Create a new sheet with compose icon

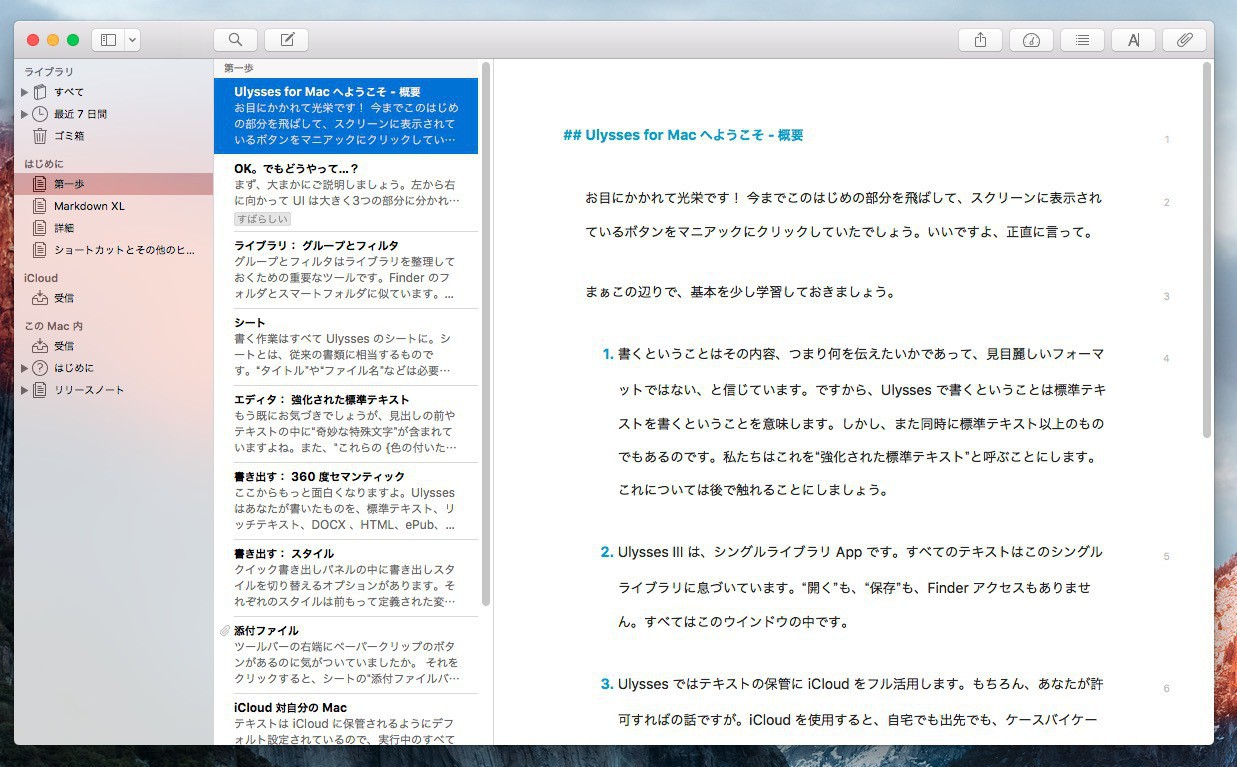pos(287,40)
